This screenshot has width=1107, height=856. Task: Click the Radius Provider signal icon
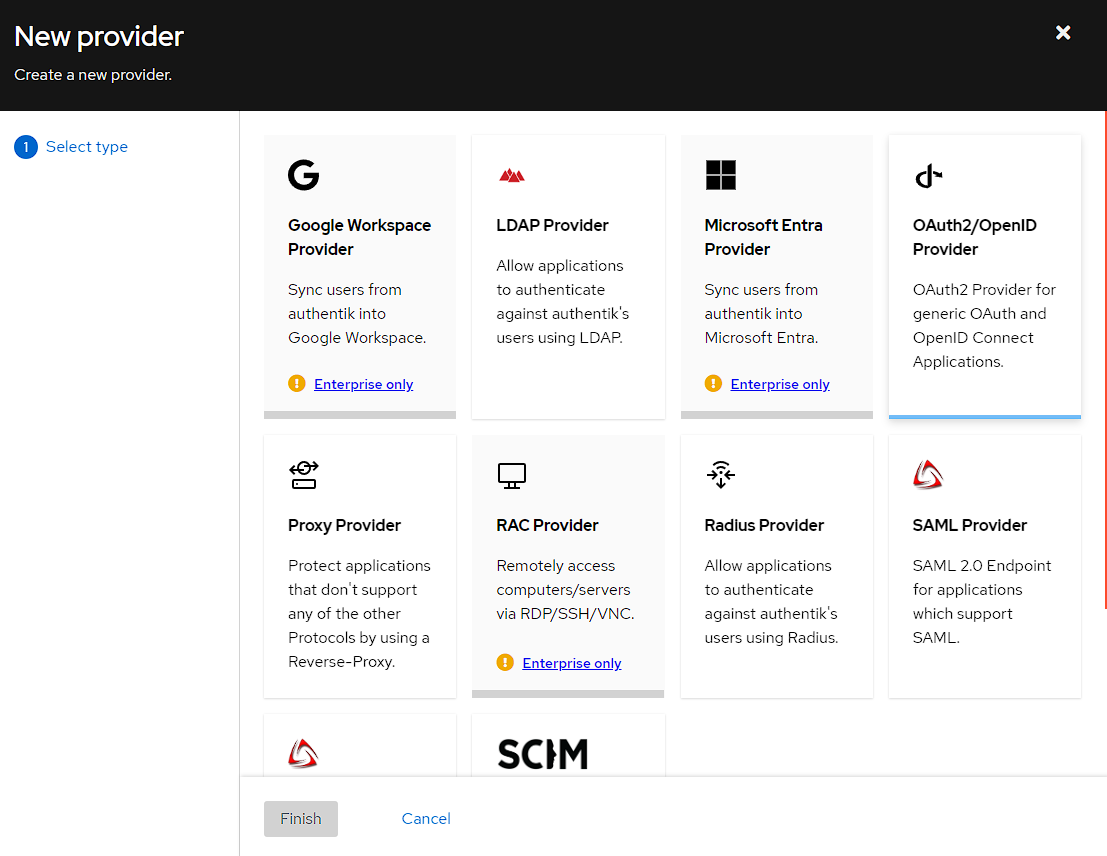click(720, 475)
